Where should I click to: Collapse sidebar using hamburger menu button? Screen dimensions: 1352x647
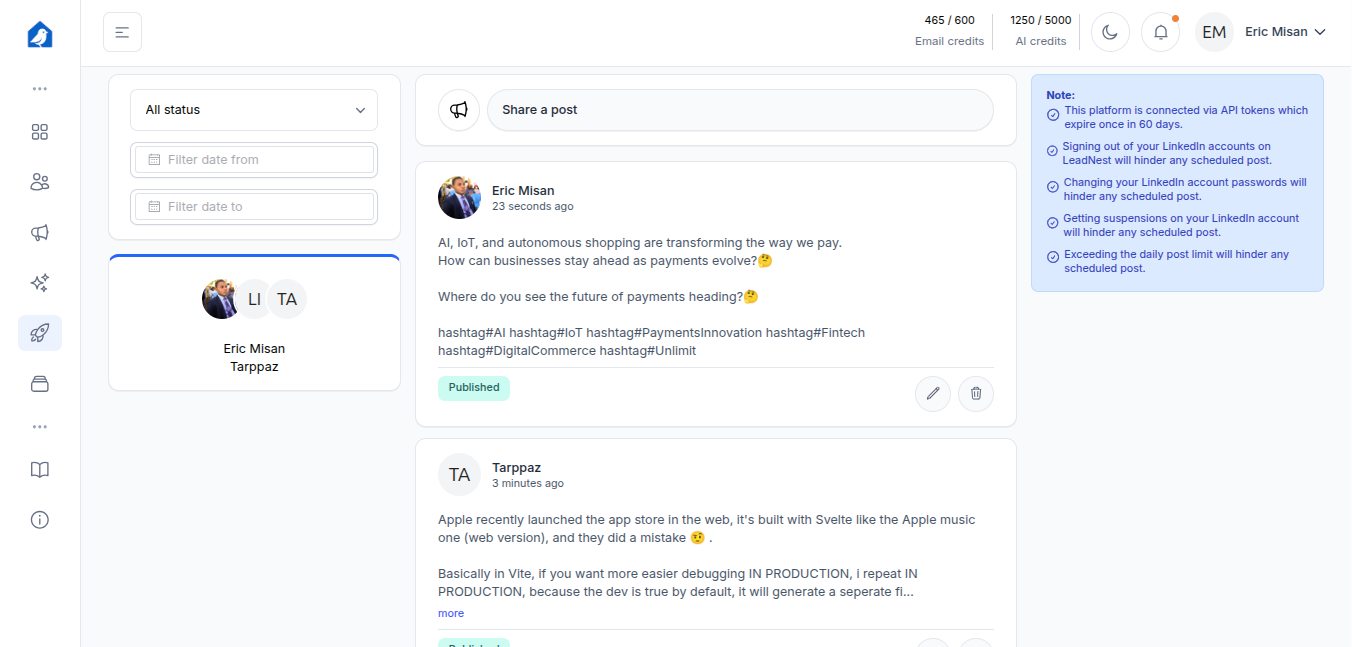pyautogui.click(x=122, y=32)
